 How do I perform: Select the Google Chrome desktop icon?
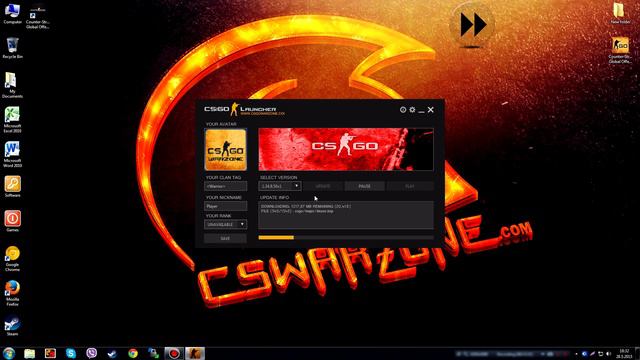pyautogui.click(x=12, y=259)
